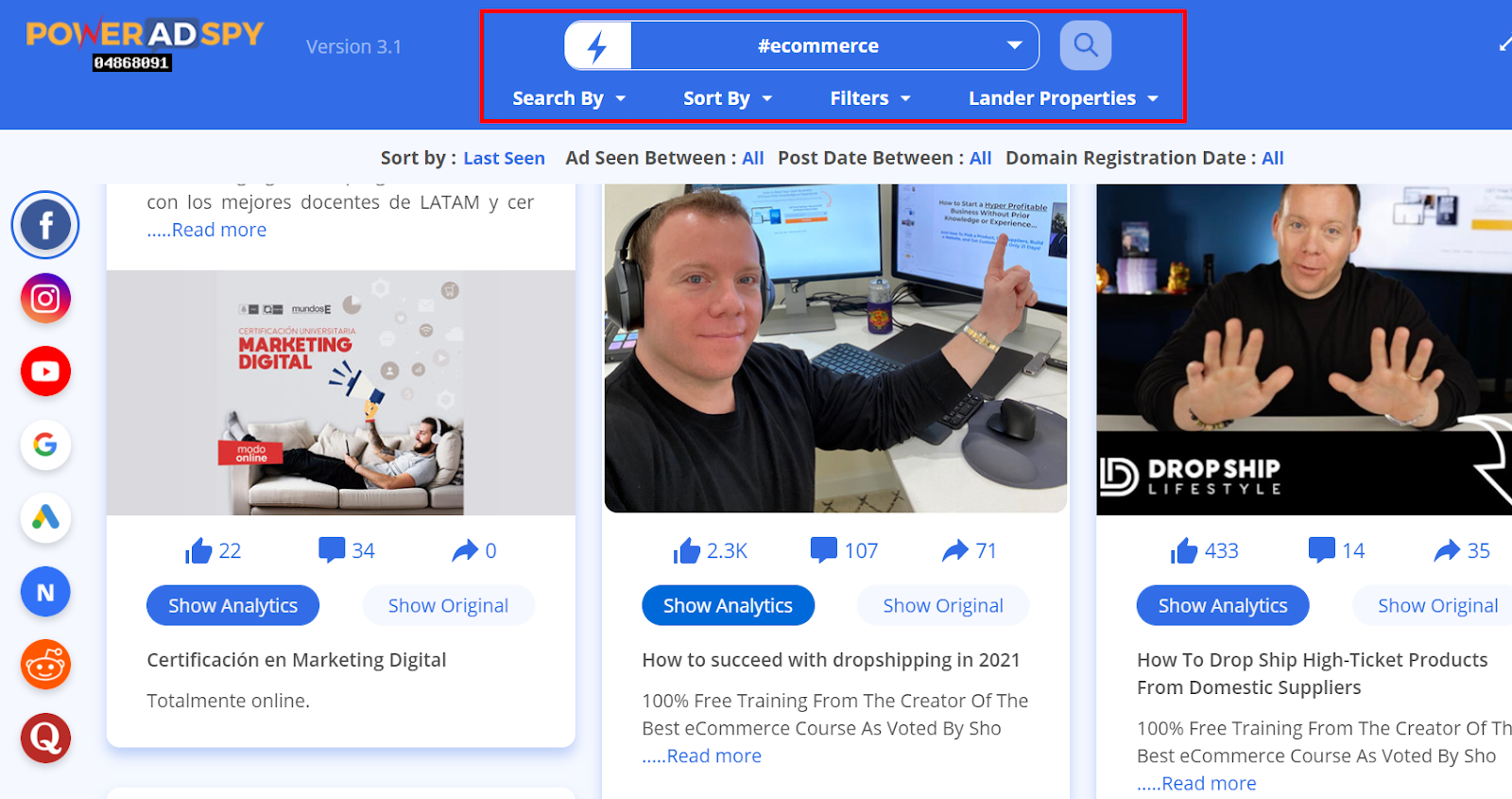Screen dimensions: 1512x799
Task: Expand Read more under High-Ticket Products ad
Action: [x=1209, y=783]
